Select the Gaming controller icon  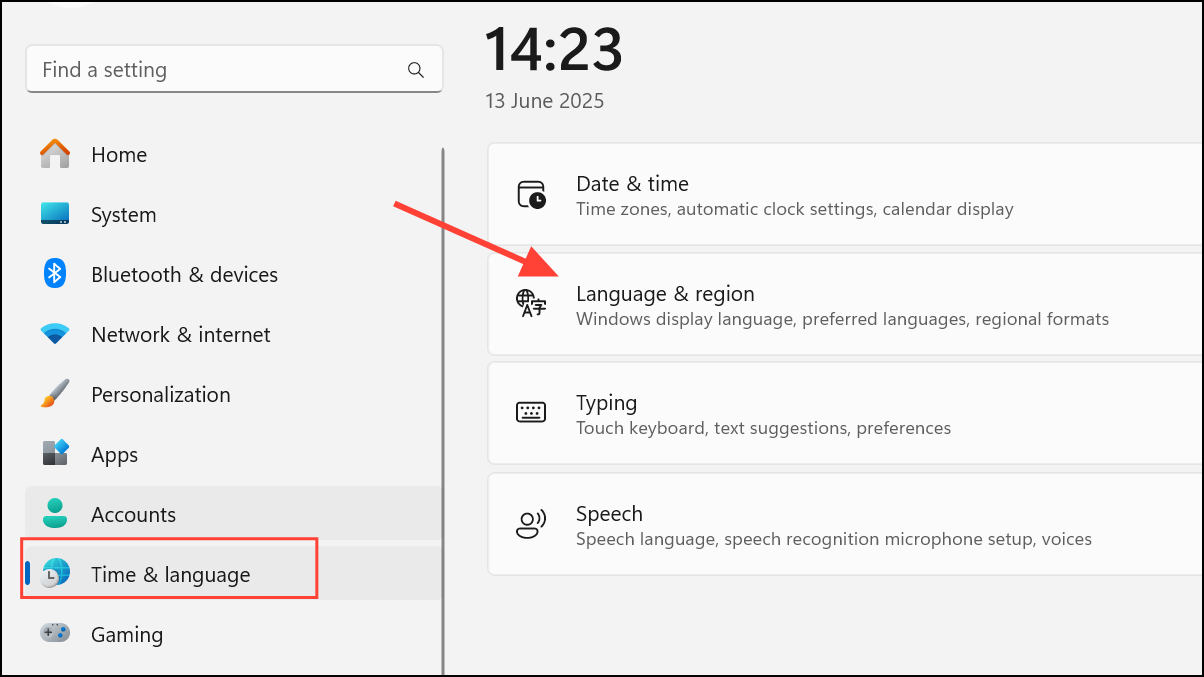point(54,634)
